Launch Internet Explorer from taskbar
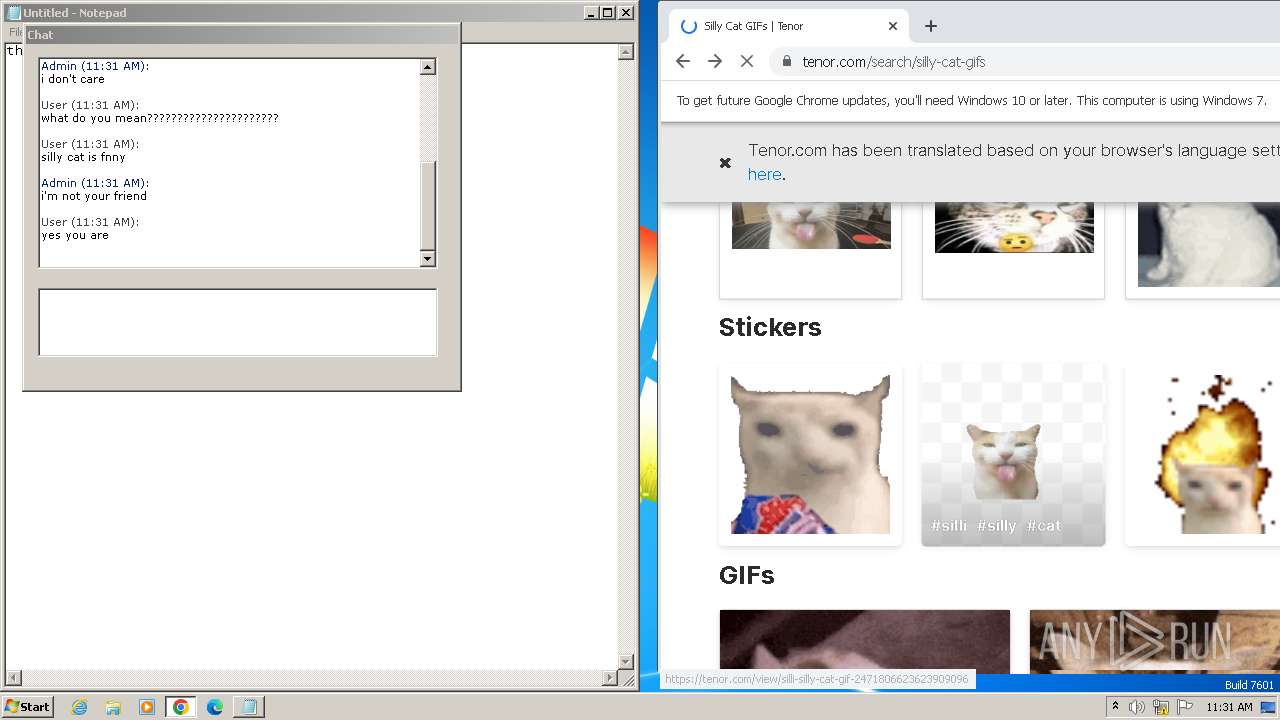 (79, 707)
